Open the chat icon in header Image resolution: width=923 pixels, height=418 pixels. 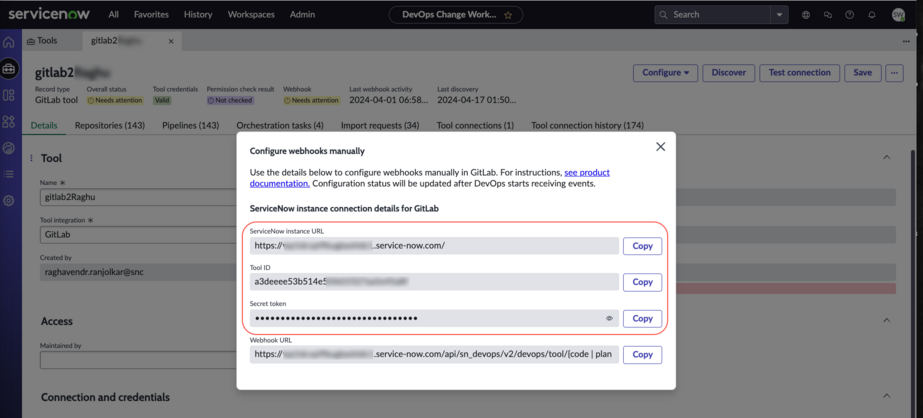coord(828,15)
